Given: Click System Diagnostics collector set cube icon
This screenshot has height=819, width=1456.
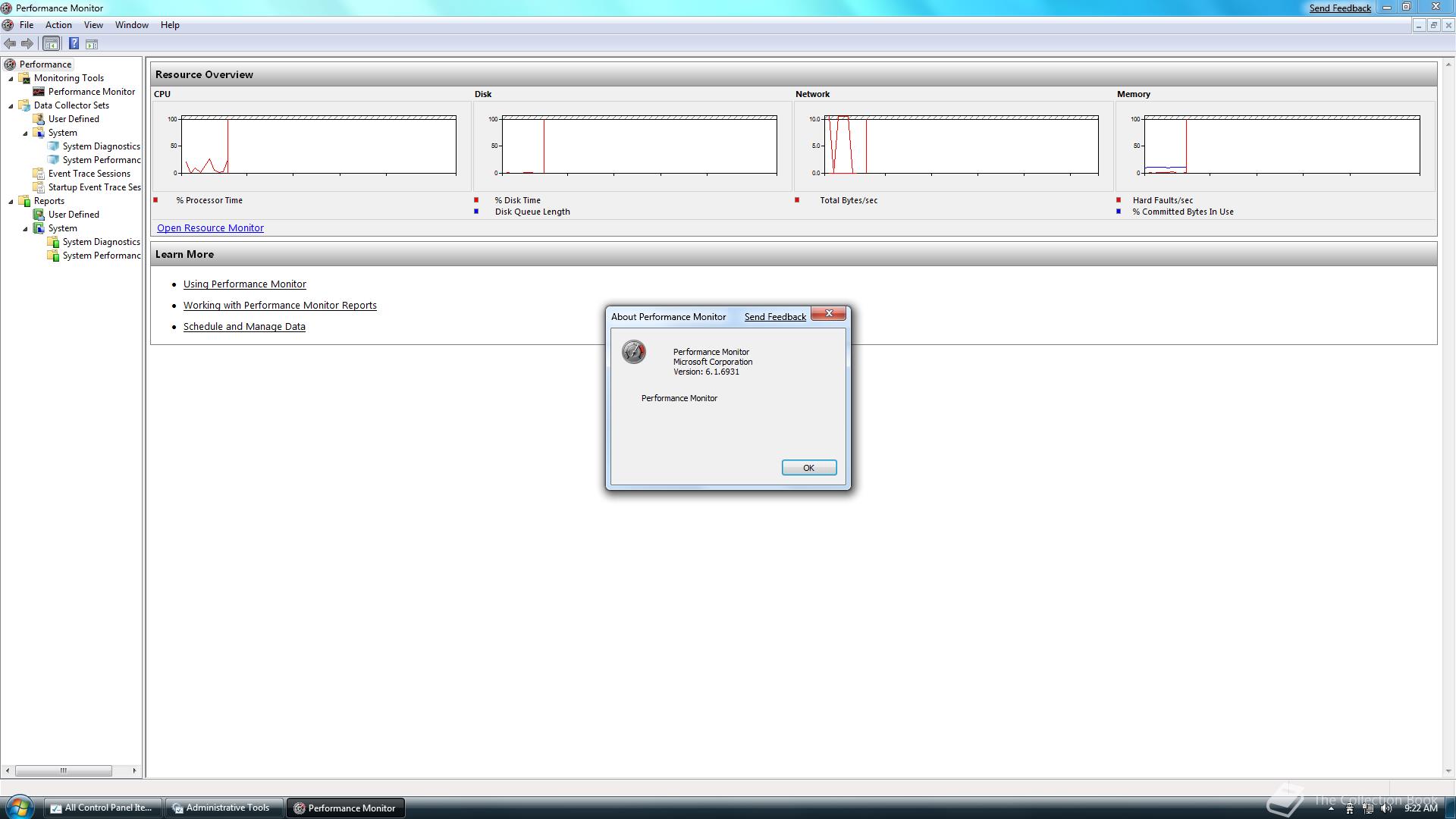Looking at the screenshot, I should [53, 146].
